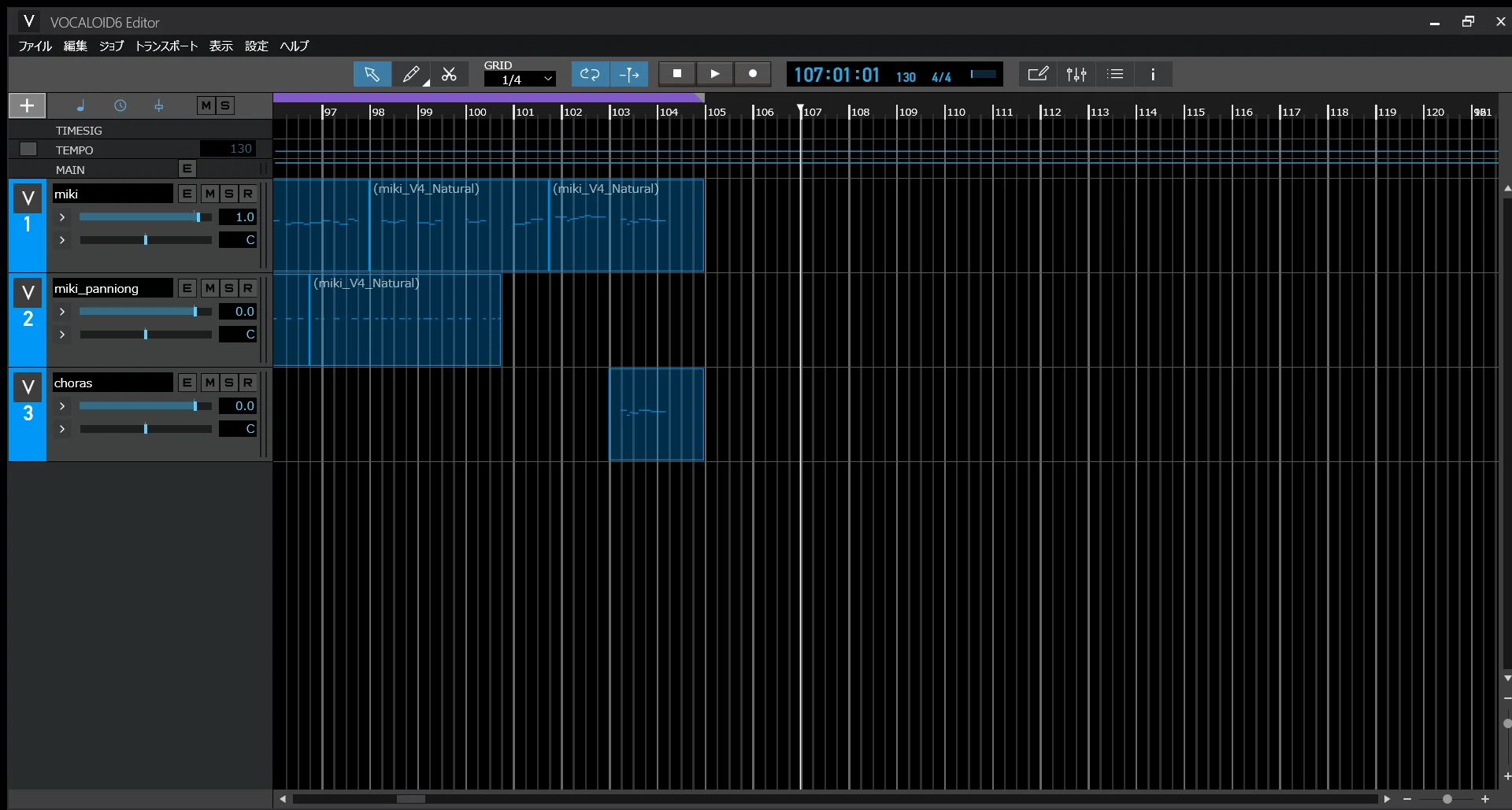Open the info panel icon
The height and width of the screenshot is (810, 1512).
1153,74
